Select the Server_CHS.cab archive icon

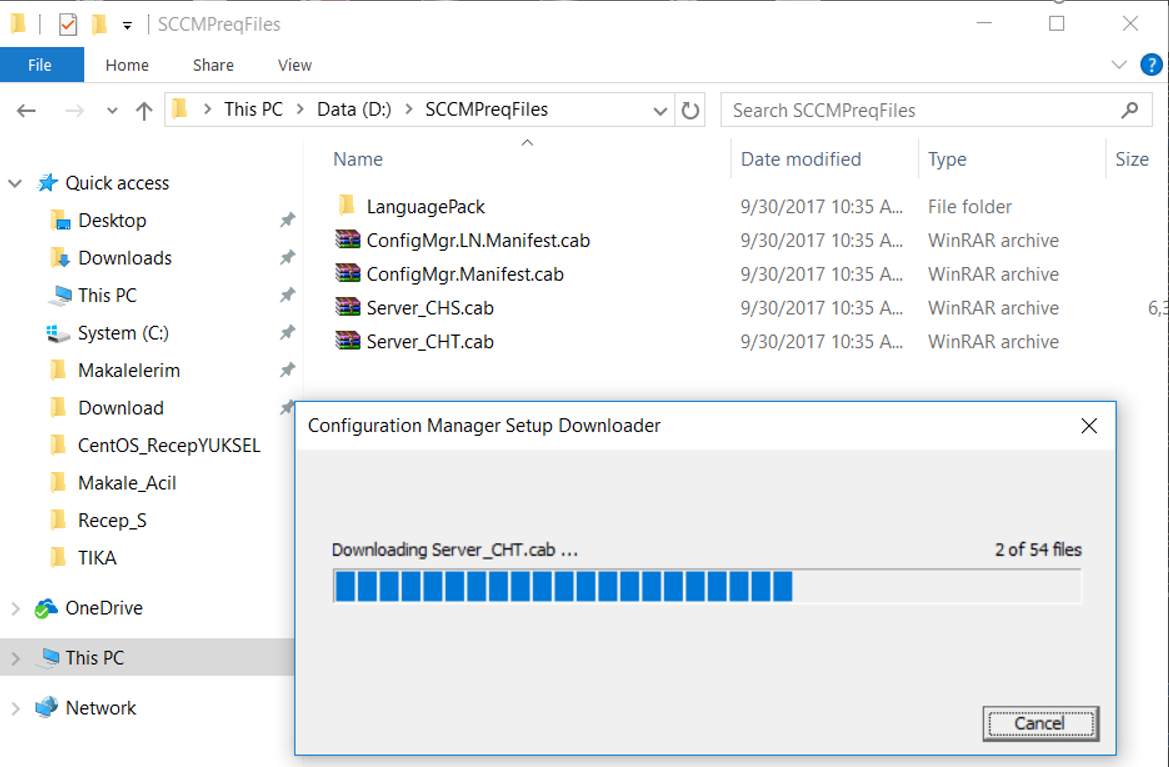[x=347, y=307]
